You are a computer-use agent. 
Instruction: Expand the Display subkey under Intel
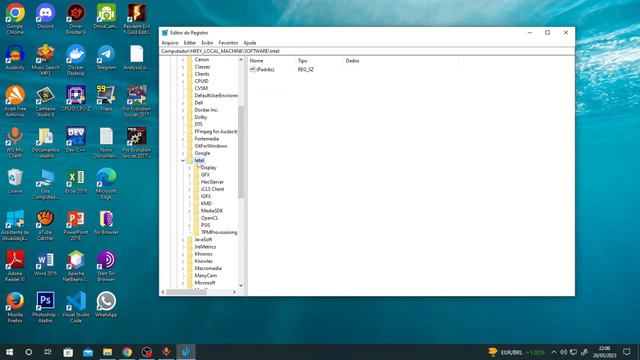[x=189, y=168]
